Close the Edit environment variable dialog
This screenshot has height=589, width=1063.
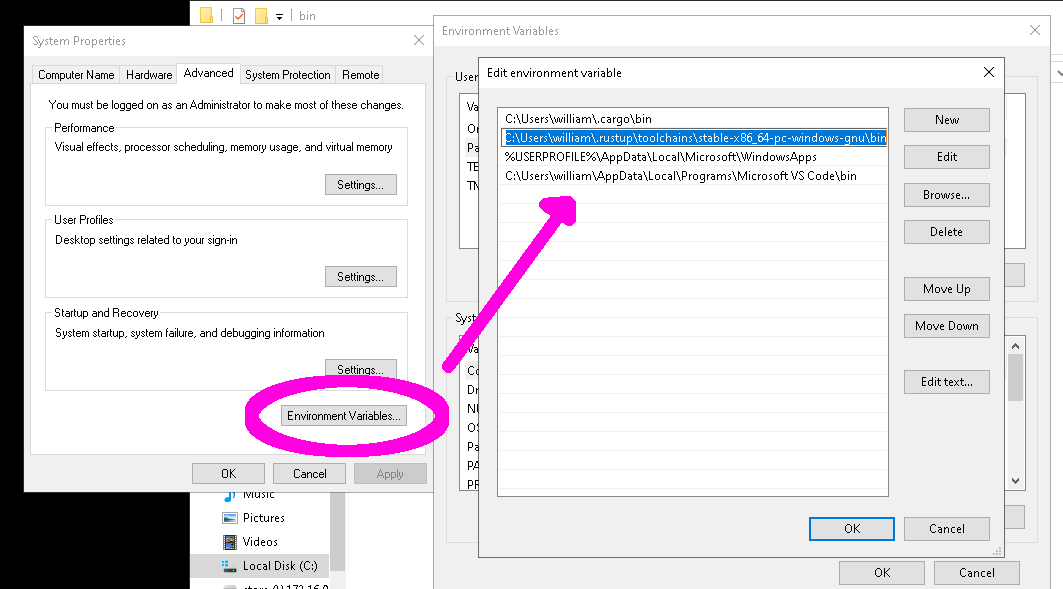click(988, 72)
